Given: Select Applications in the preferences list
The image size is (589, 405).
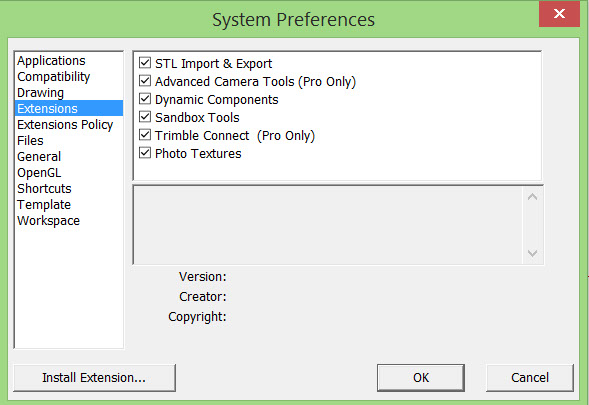Looking at the screenshot, I should [51, 60].
